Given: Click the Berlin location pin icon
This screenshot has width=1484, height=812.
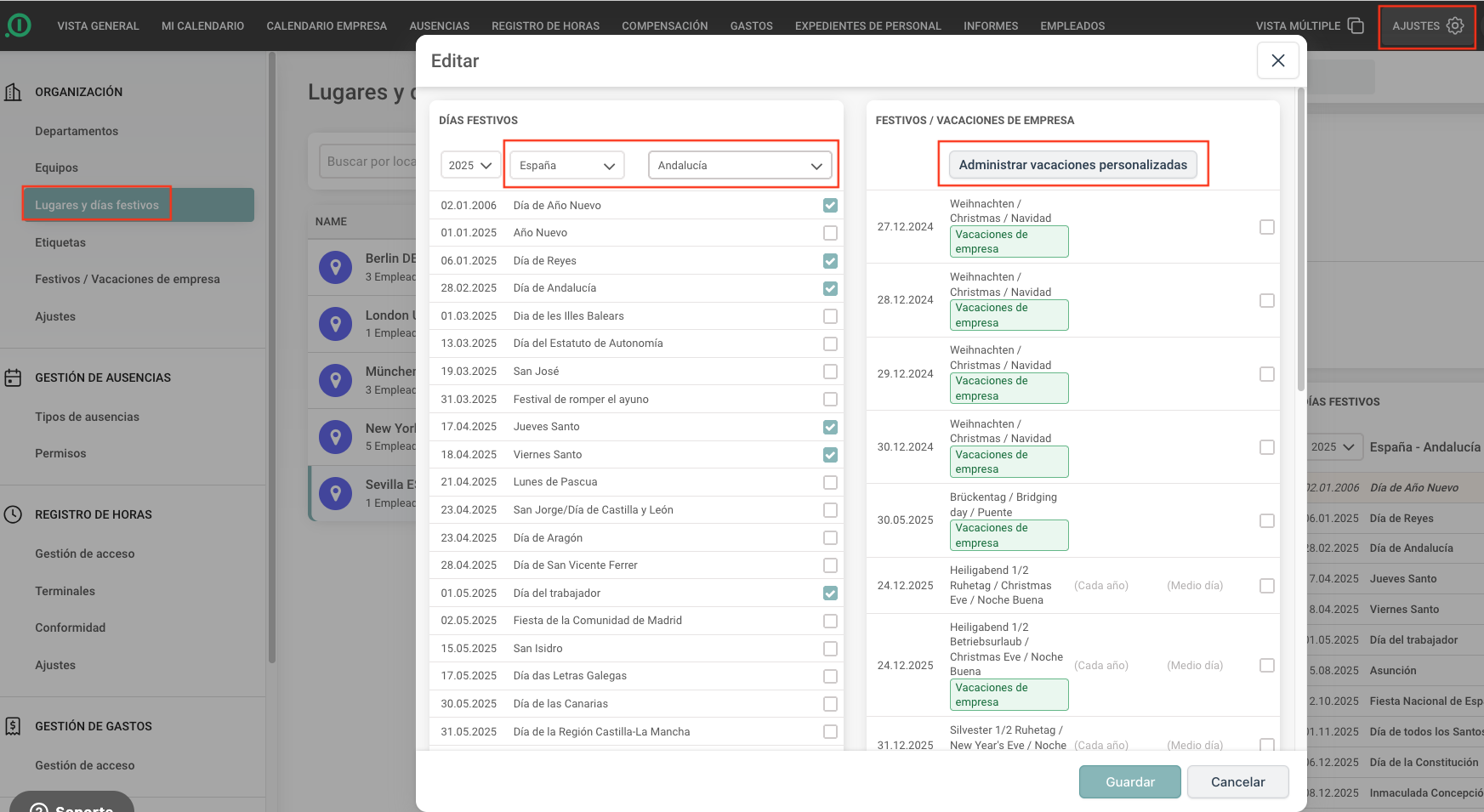Looking at the screenshot, I should [x=335, y=267].
